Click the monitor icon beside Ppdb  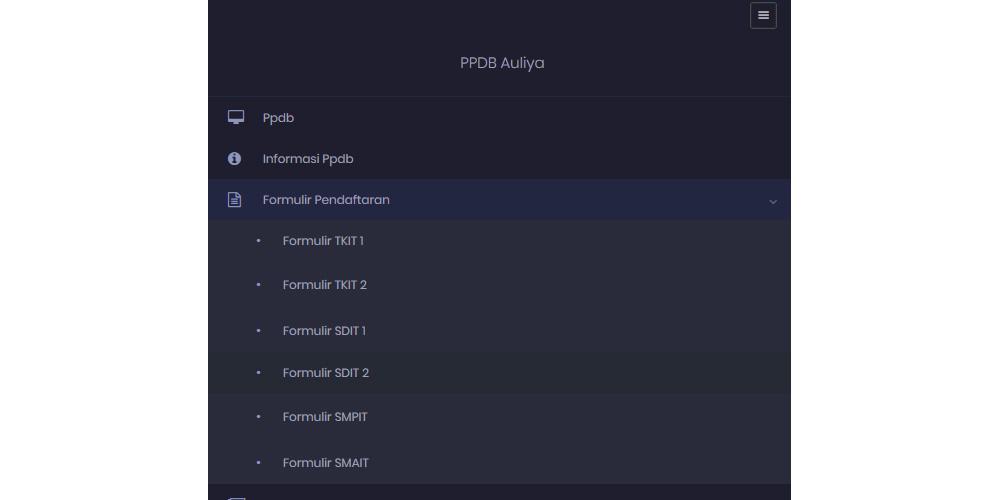(x=236, y=118)
